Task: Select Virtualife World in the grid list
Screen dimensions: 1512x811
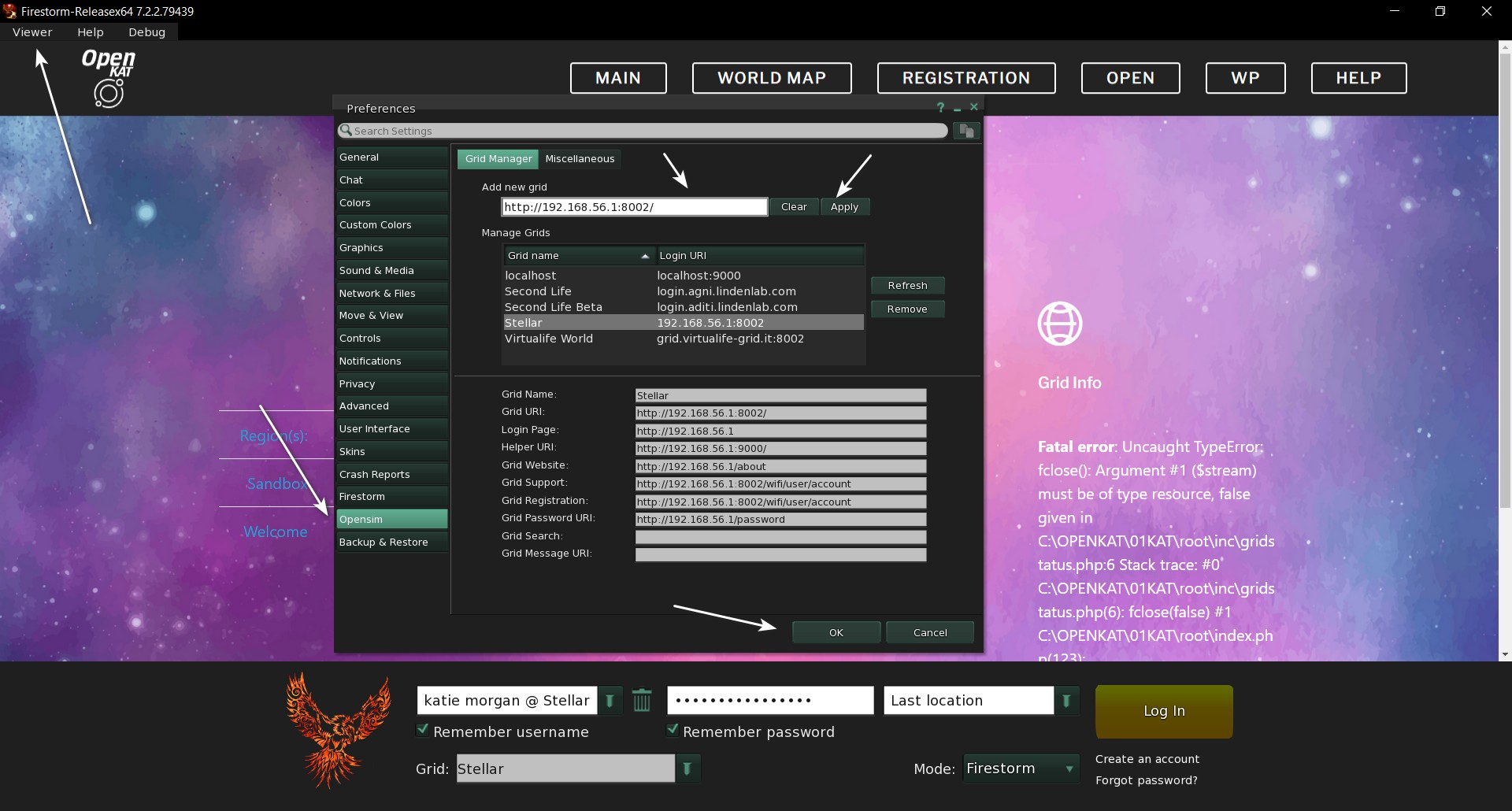Action: (x=549, y=339)
